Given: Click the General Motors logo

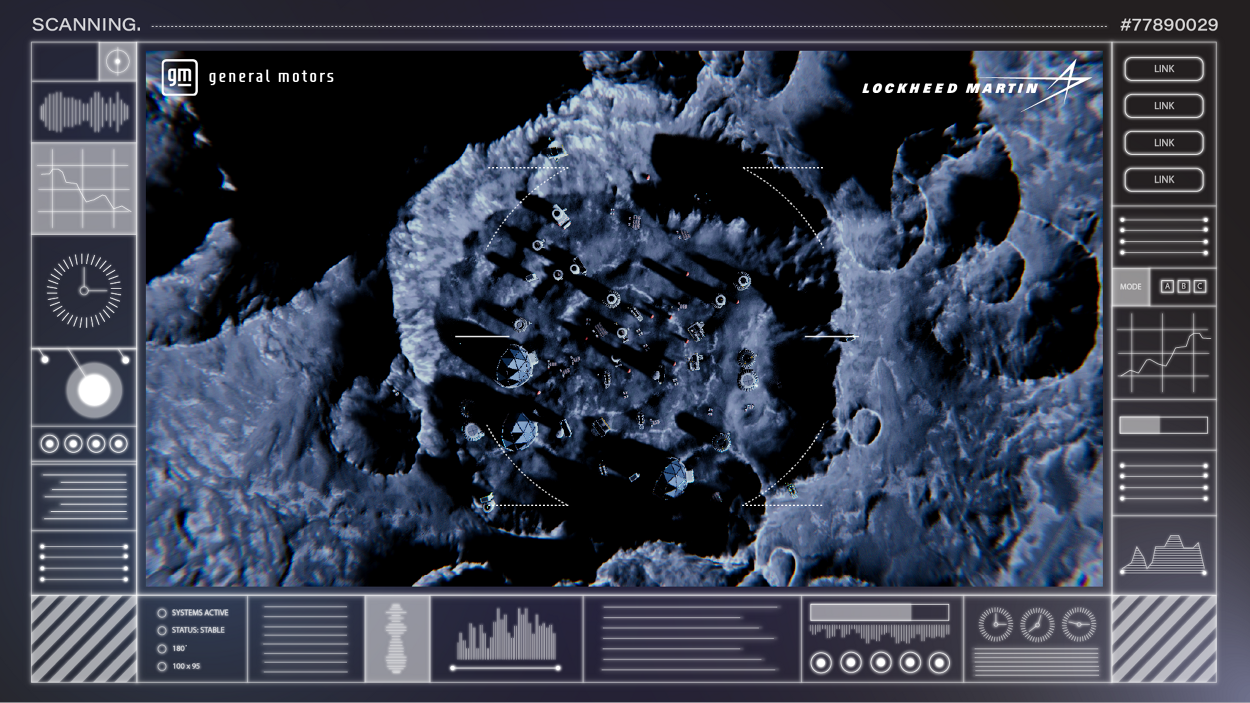Looking at the screenshot, I should [x=180, y=75].
